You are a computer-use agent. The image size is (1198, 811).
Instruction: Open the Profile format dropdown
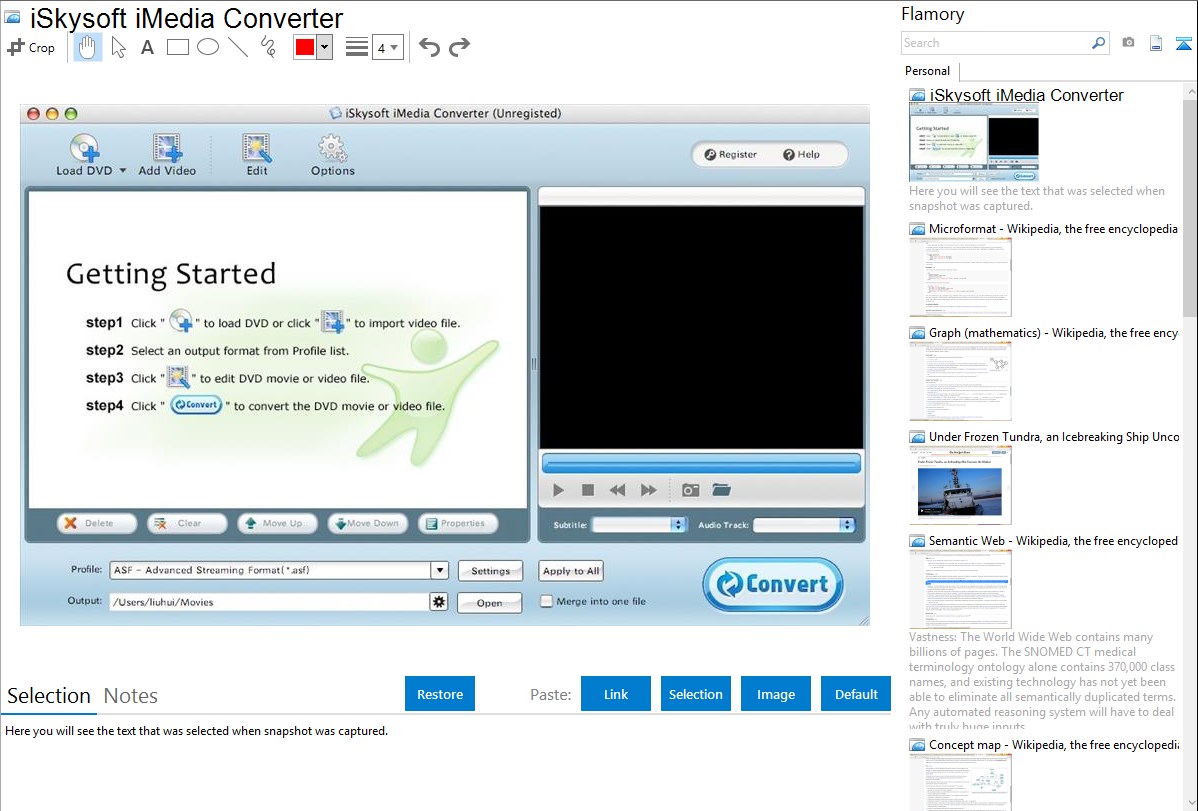tap(279, 570)
